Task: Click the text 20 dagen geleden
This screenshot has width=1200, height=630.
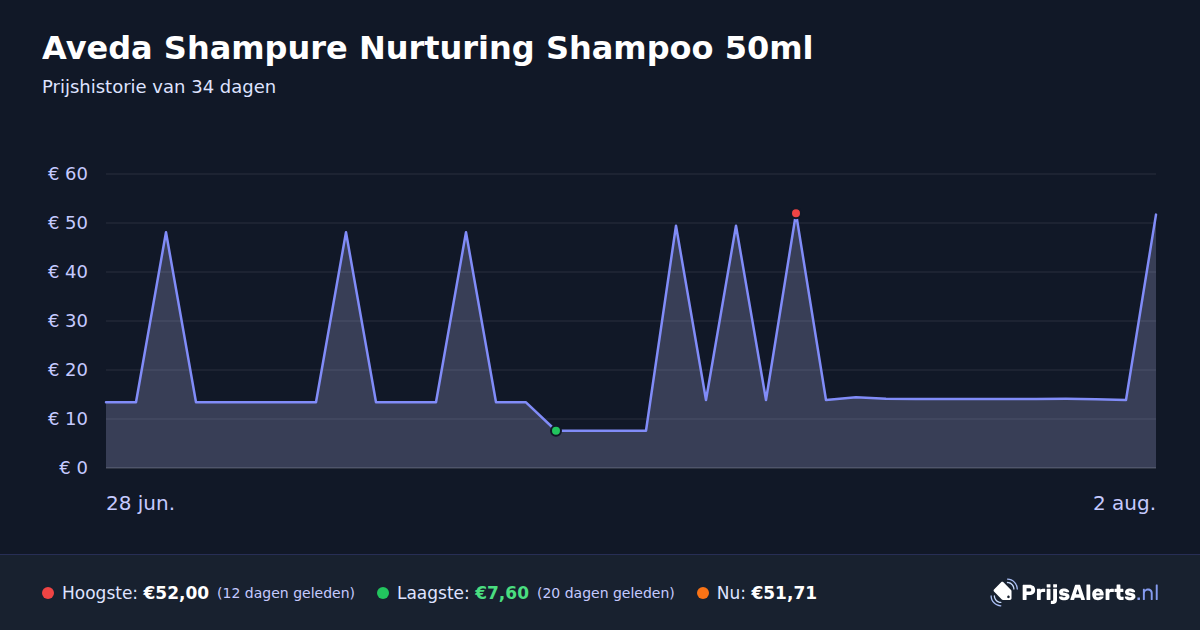Action: point(606,593)
